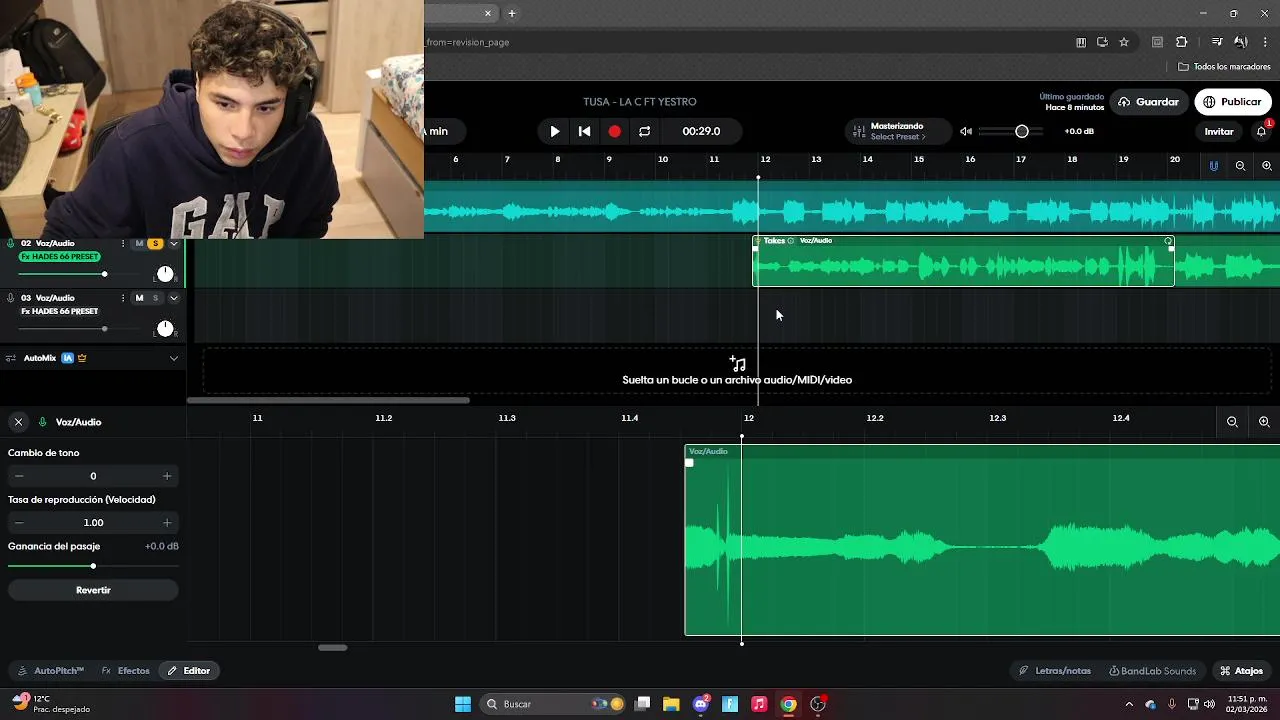This screenshot has height=720, width=1280.
Task: Toggle solo on track 03 Voz/Audio
Action: tap(155, 298)
